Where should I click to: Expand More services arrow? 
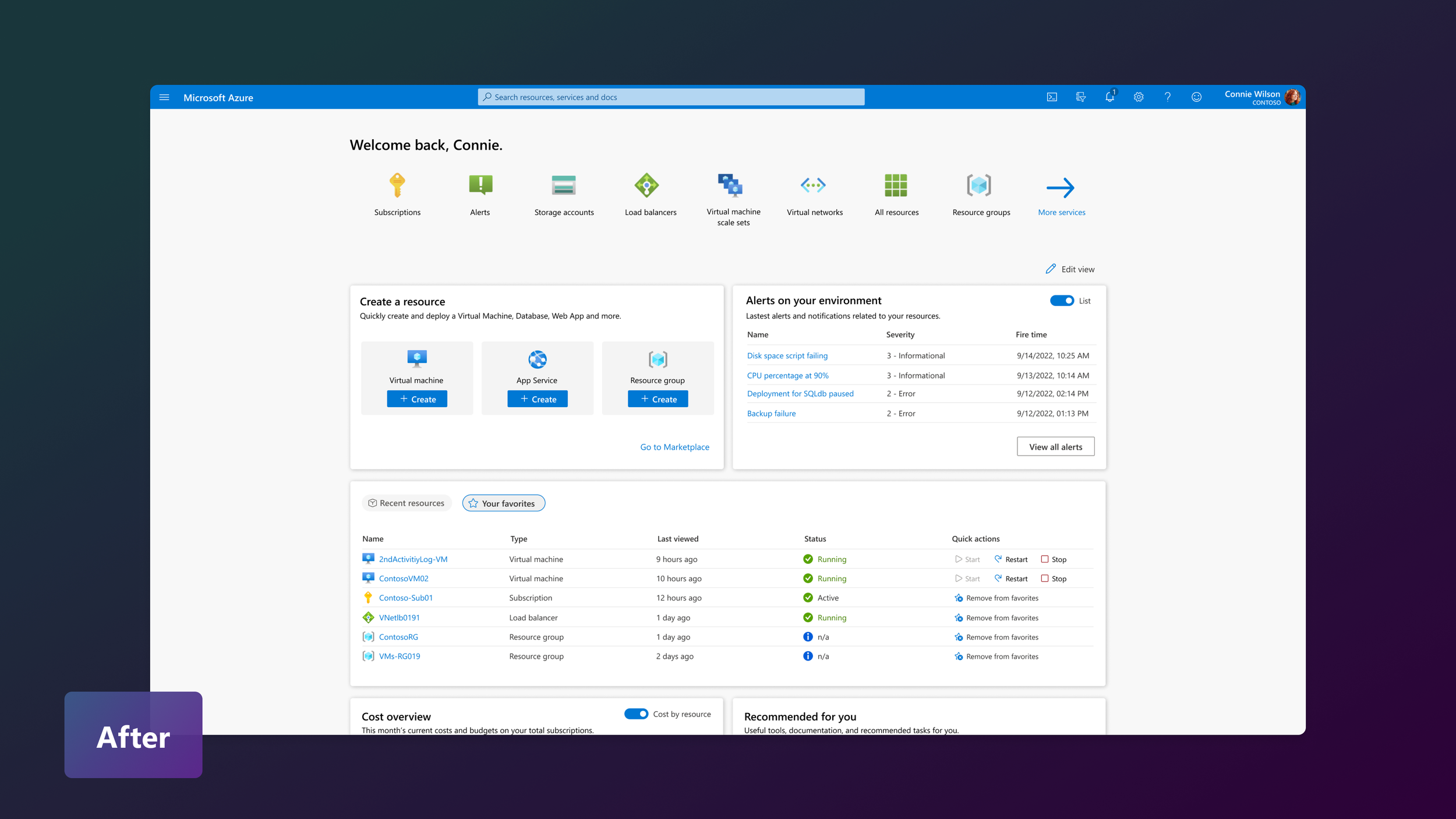[x=1060, y=188]
